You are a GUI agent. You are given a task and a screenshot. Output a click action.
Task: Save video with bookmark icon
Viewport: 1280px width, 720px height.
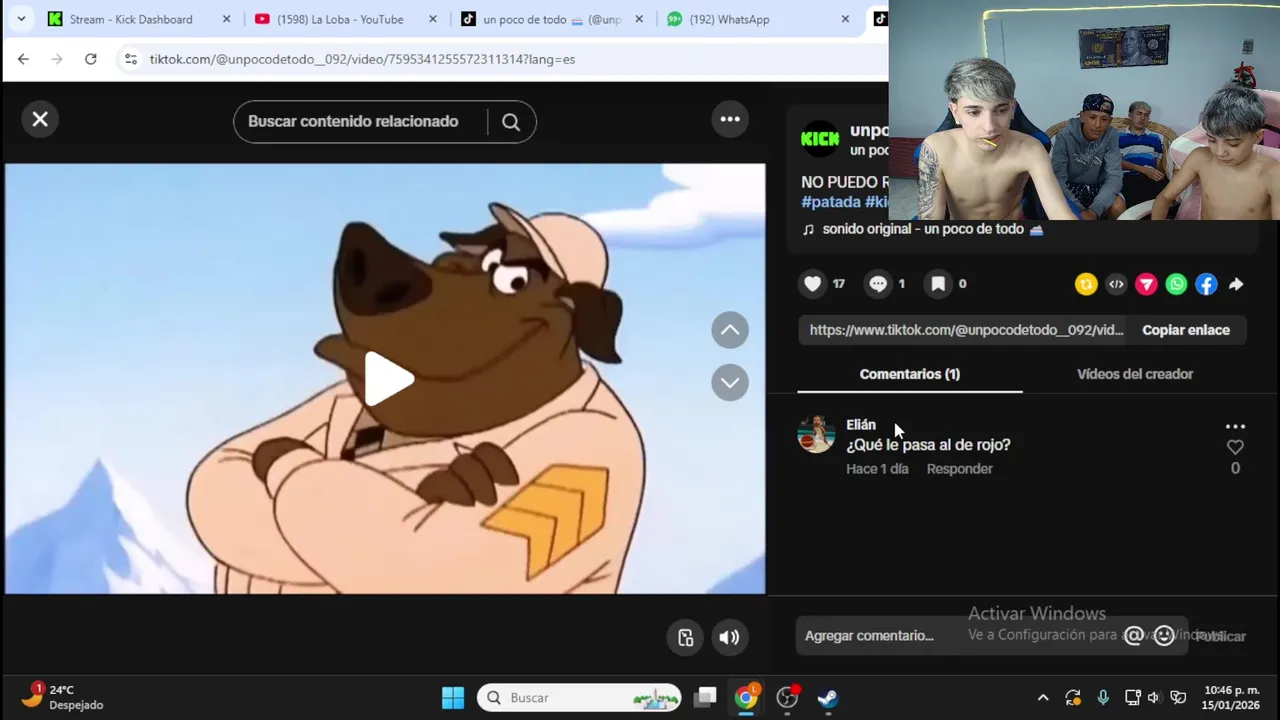(x=938, y=284)
